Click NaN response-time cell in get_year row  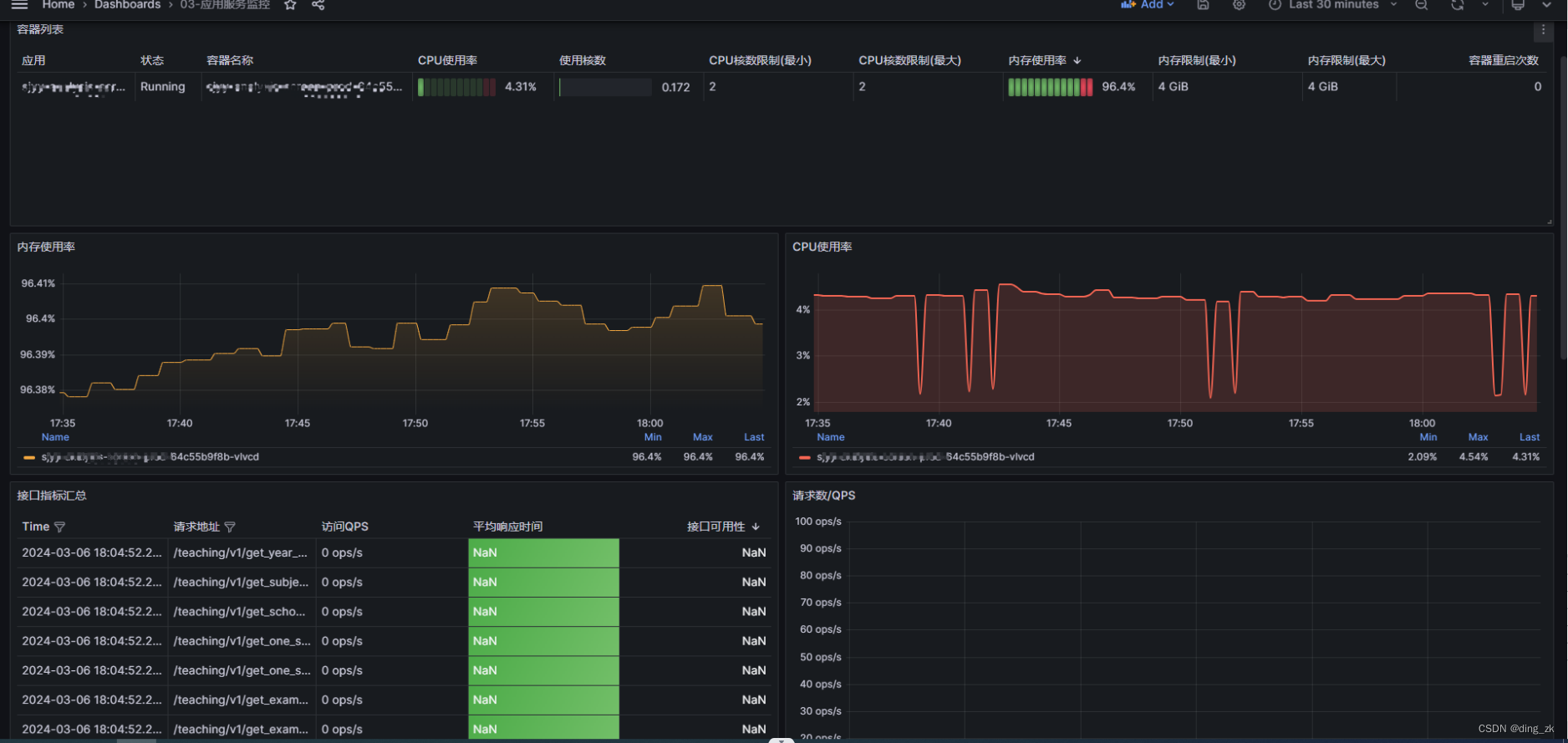[543, 552]
